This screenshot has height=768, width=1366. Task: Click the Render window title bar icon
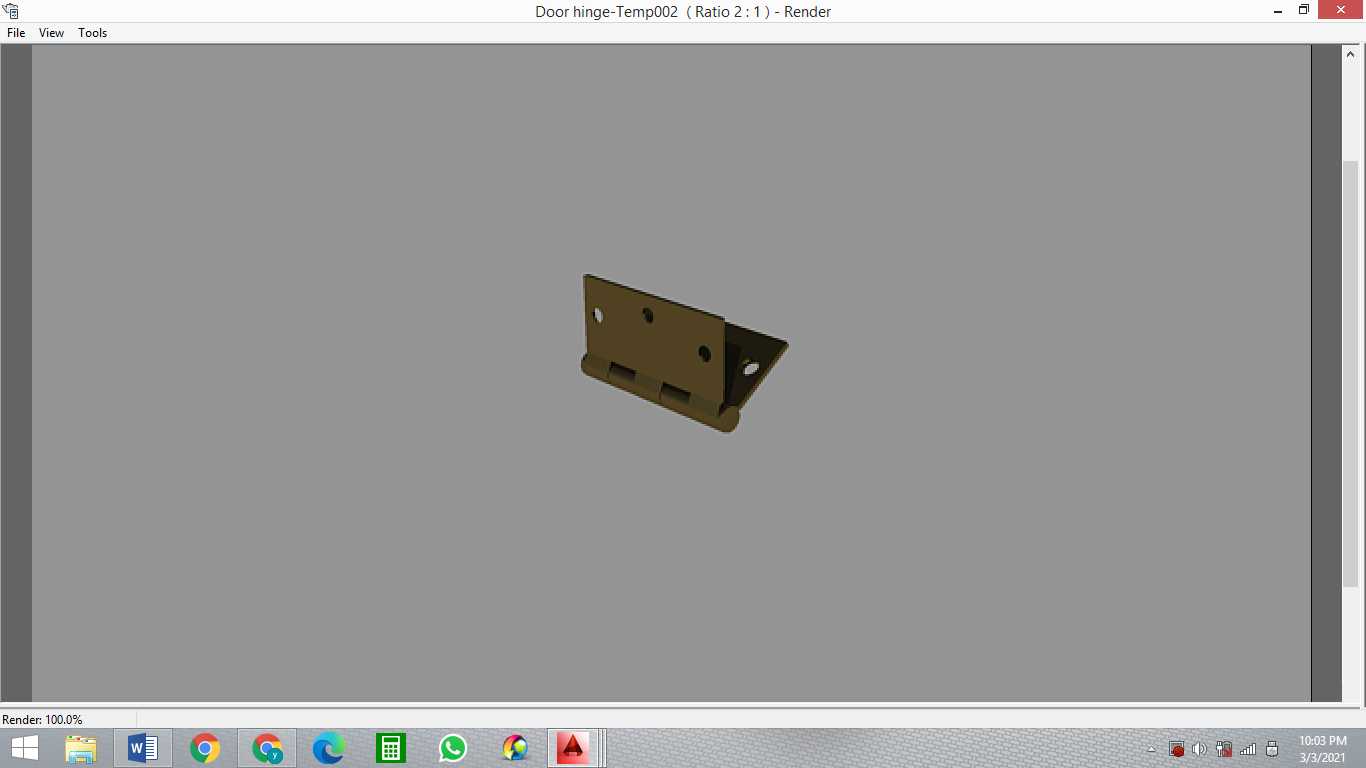click(x=11, y=11)
